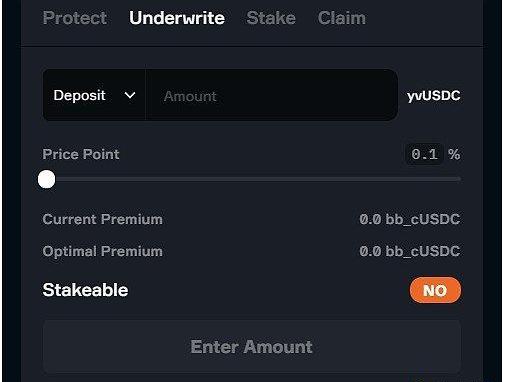Image resolution: width=505 pixels, height=382 pixels.
Task: Click the Current Premium label
Action: [x=103, y=219]
